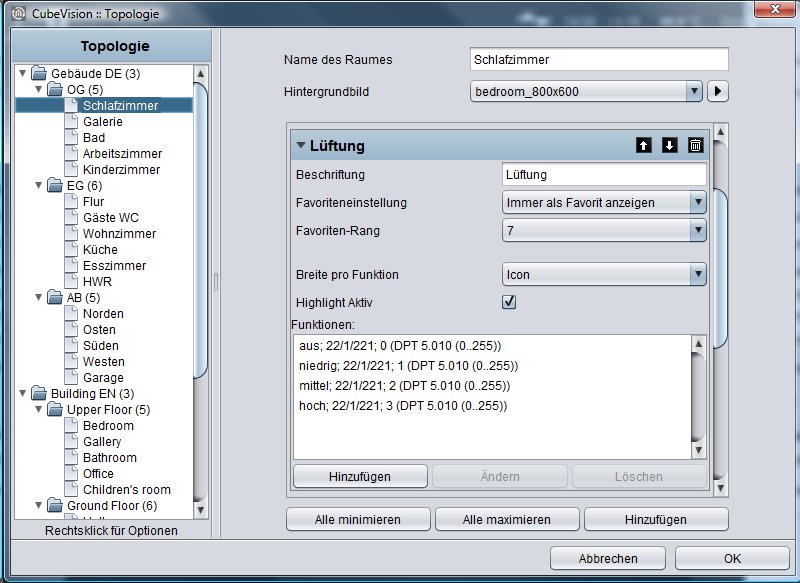Click the OG (5) folder icon
The image size is (800, 583).
click(x=55, y=89)
